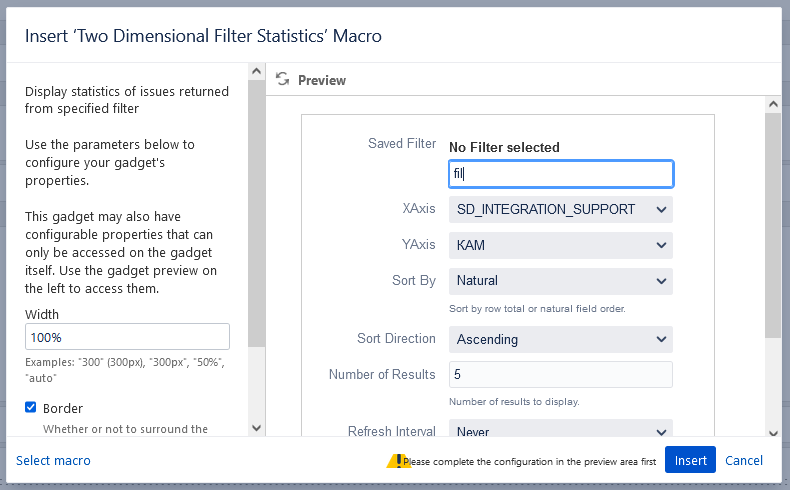Open the Refresh Interval dropdown
This screenshot has height=490, width=790.
coord(561,428)
